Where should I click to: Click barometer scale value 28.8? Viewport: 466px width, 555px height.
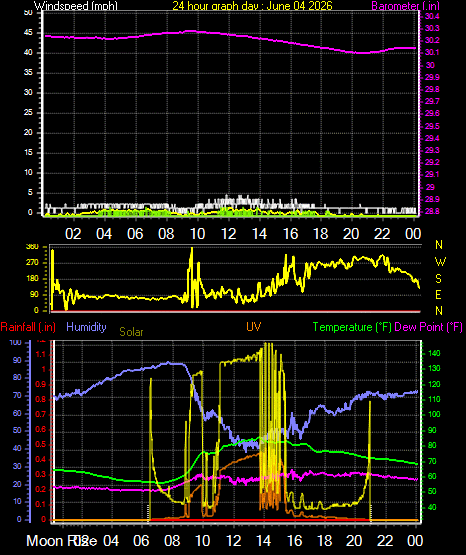click(x=432, y=211)
